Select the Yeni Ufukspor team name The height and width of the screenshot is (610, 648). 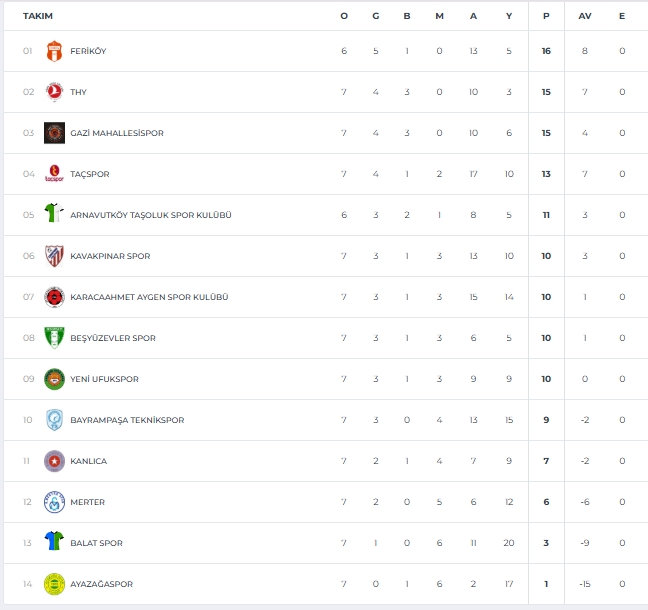click(x=104, y=379)
